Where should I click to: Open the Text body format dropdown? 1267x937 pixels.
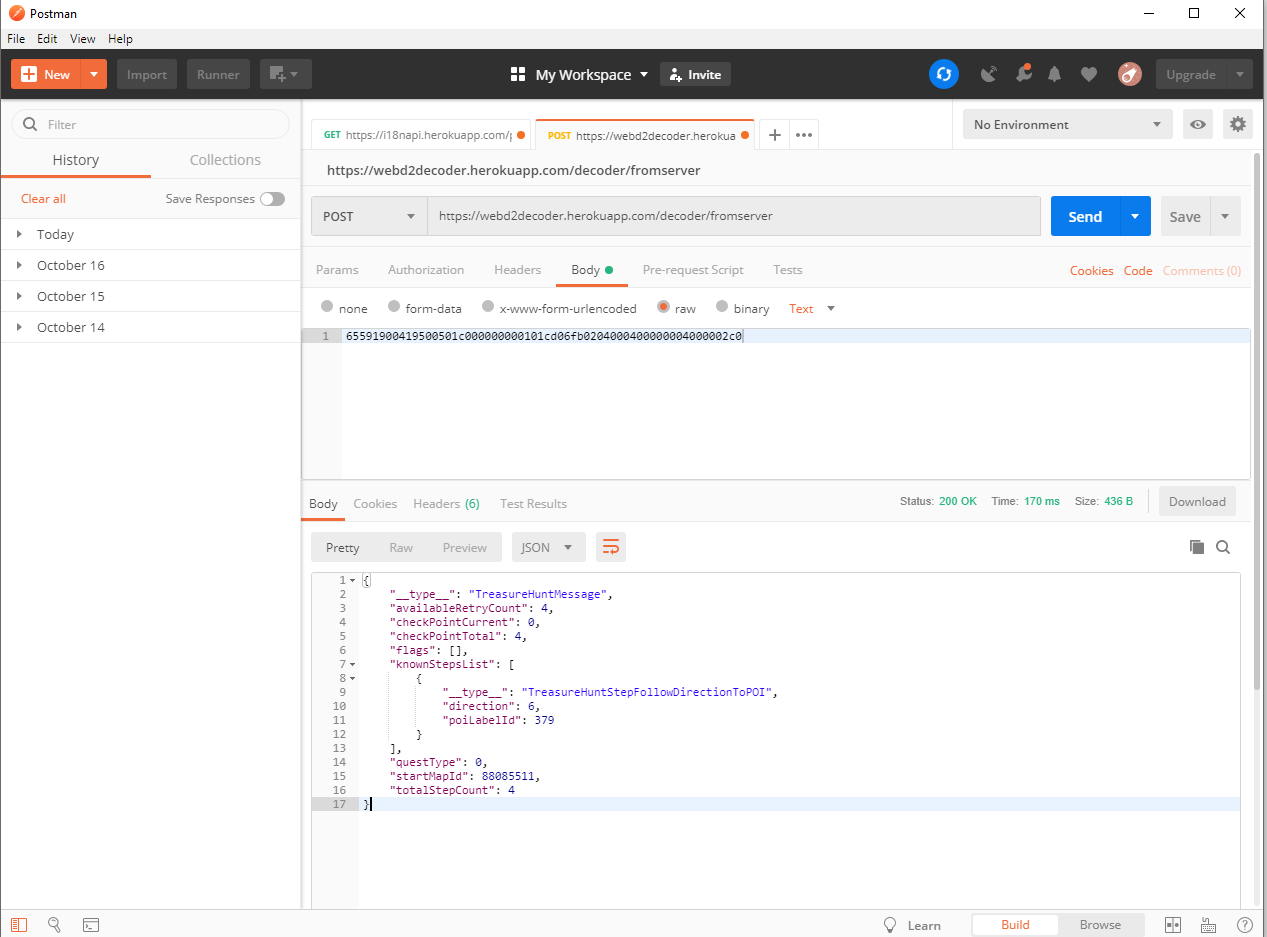coord(812,308)
